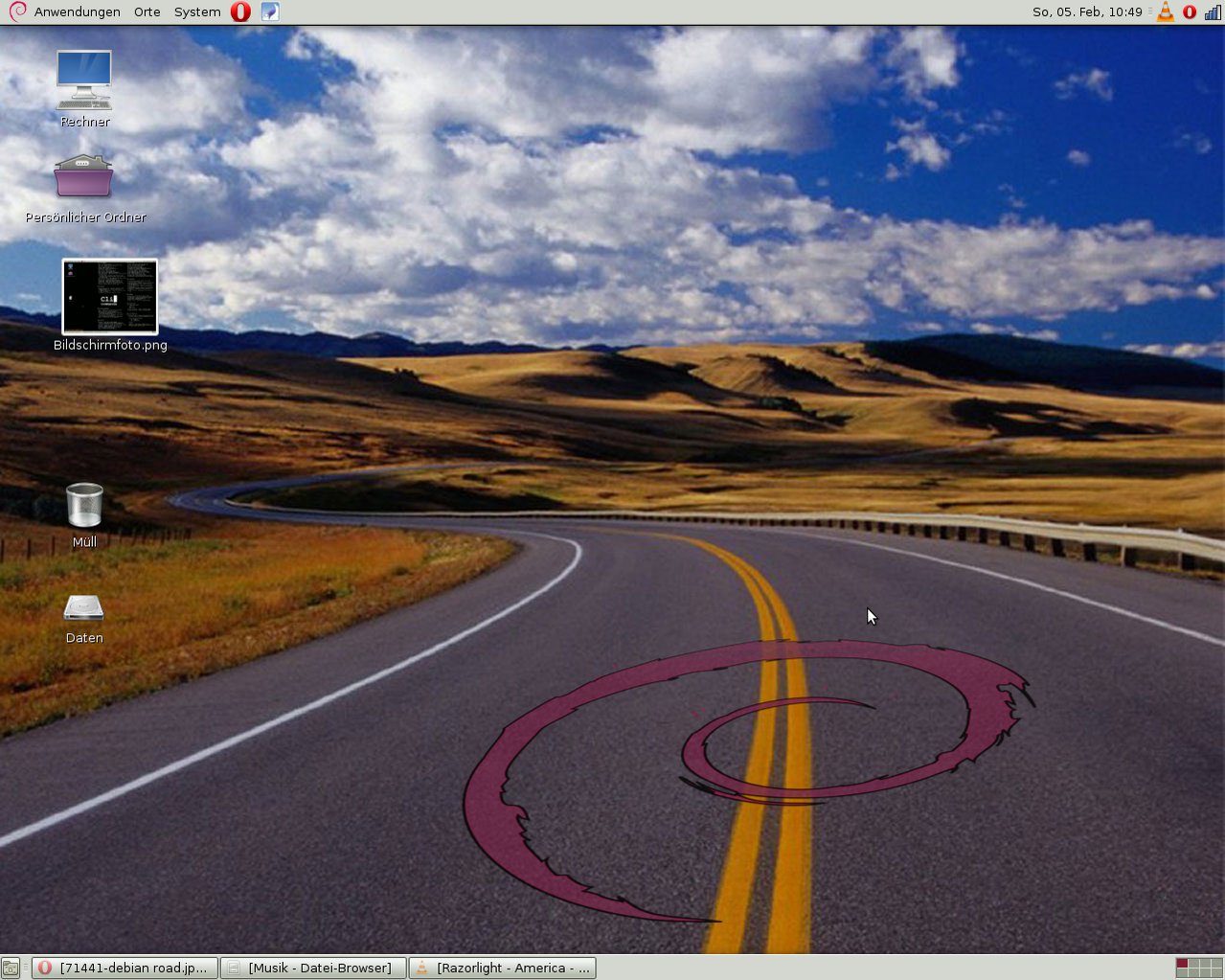Viewport: 1225px width, 980px height.
Task: Select the Rechner desktop icon
Action: [x=84, y=80]
